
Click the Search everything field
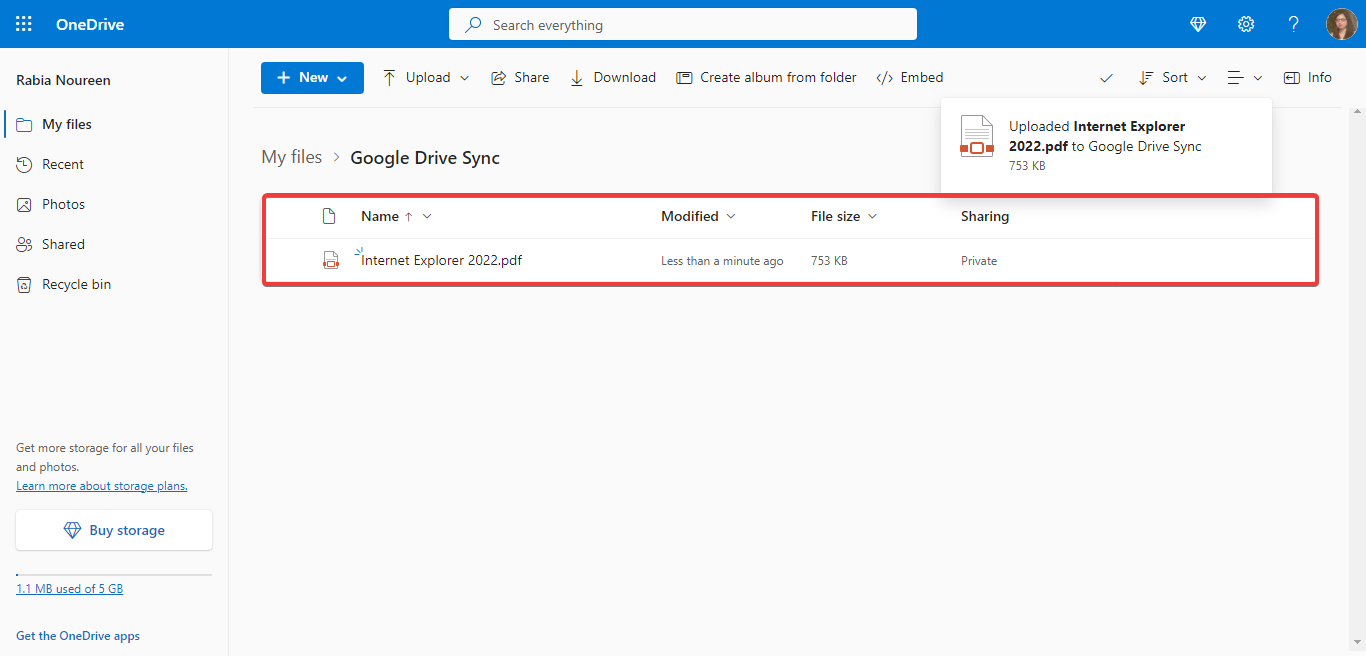click(683, 24)
